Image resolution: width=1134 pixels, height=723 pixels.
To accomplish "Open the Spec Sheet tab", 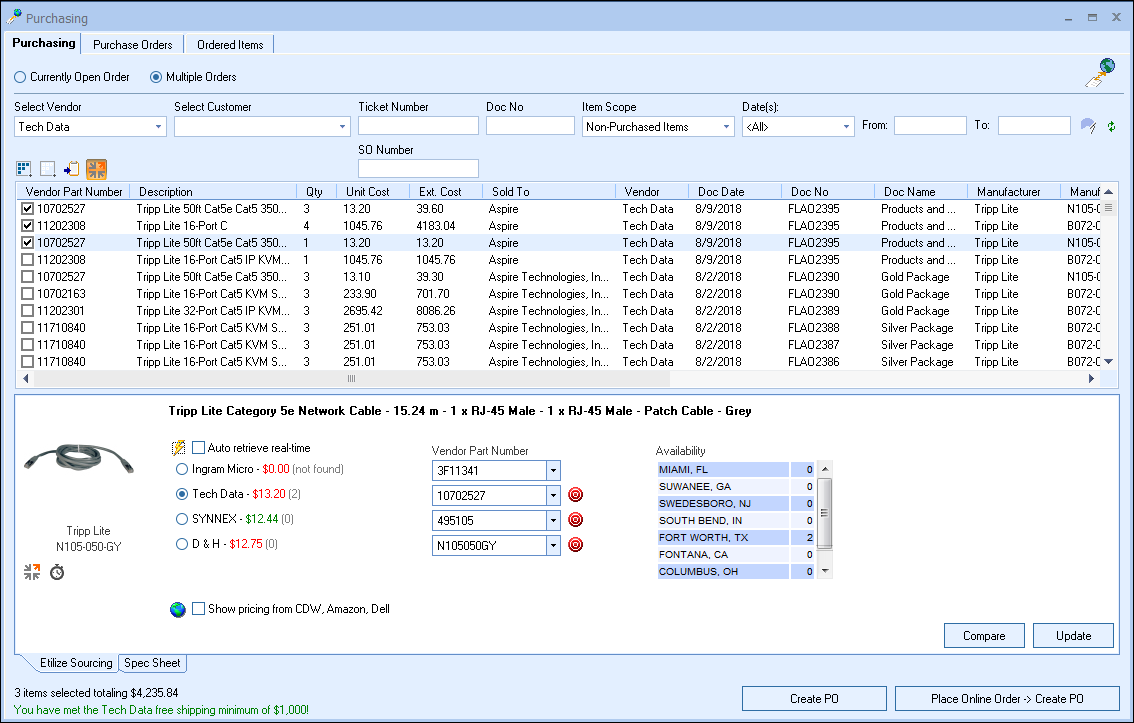I will coord(153,663).
